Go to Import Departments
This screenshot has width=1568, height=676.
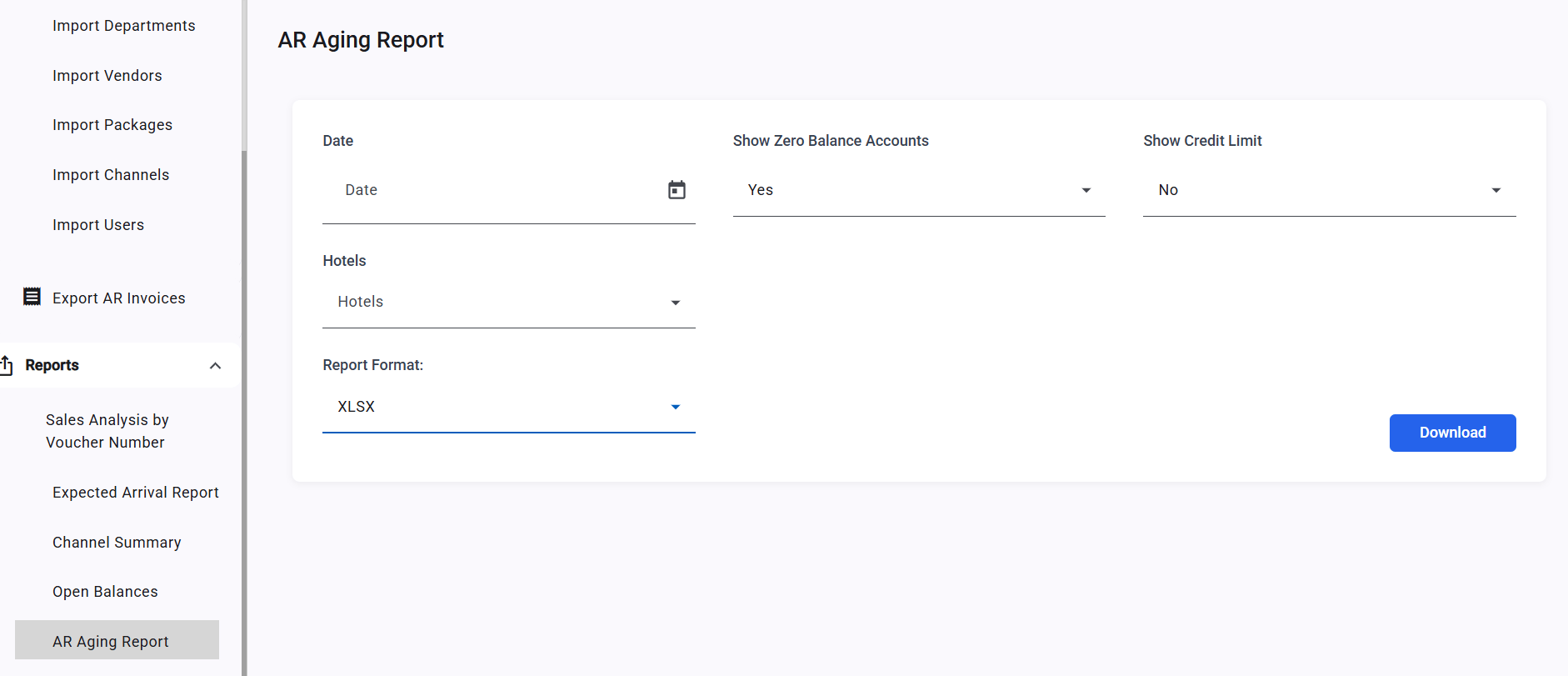(x=124, y=26)
